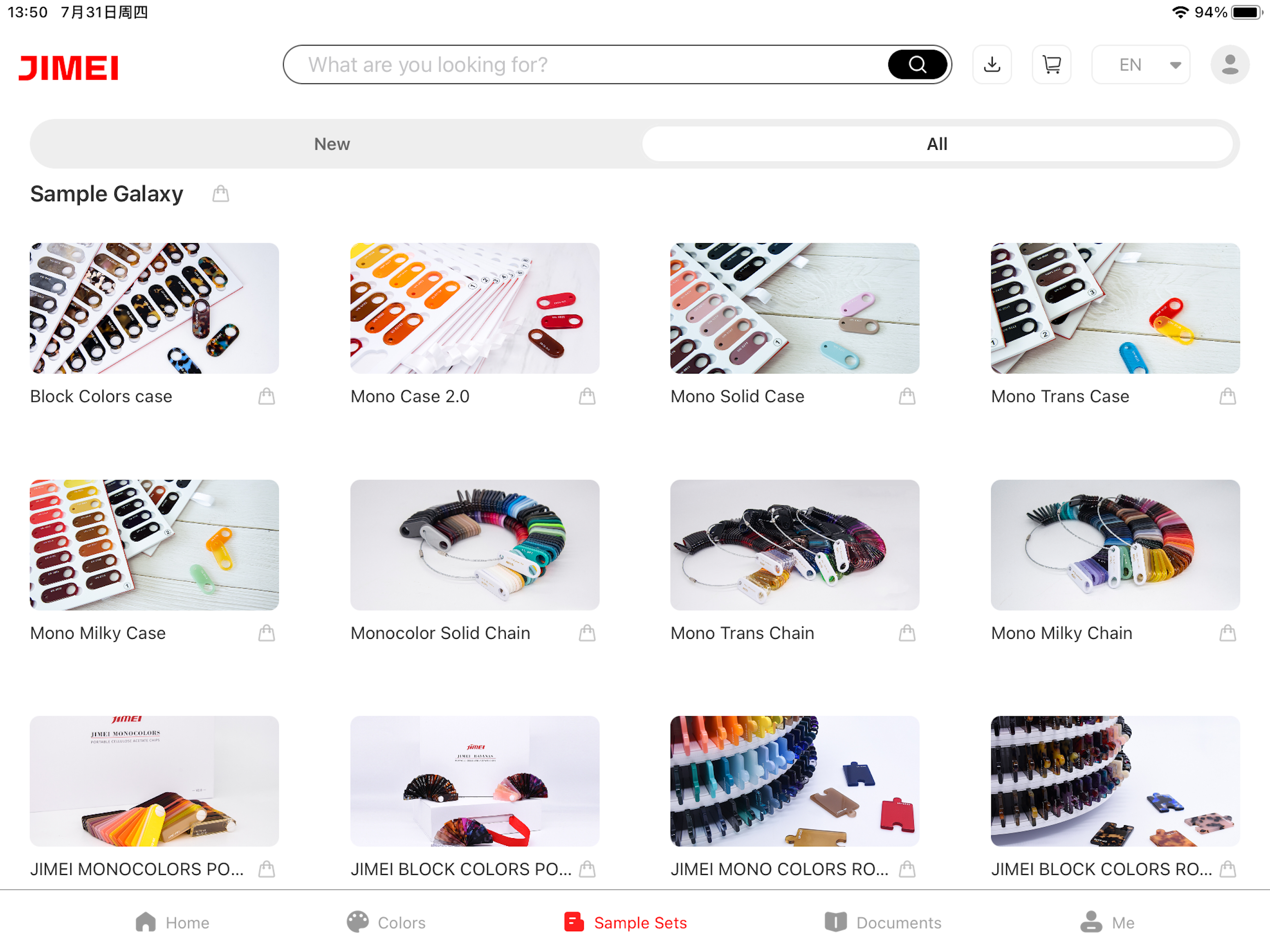Tap the battery indicator in status bar
This screenshot has width=1270, height=952.
[x=1246, y=12]
